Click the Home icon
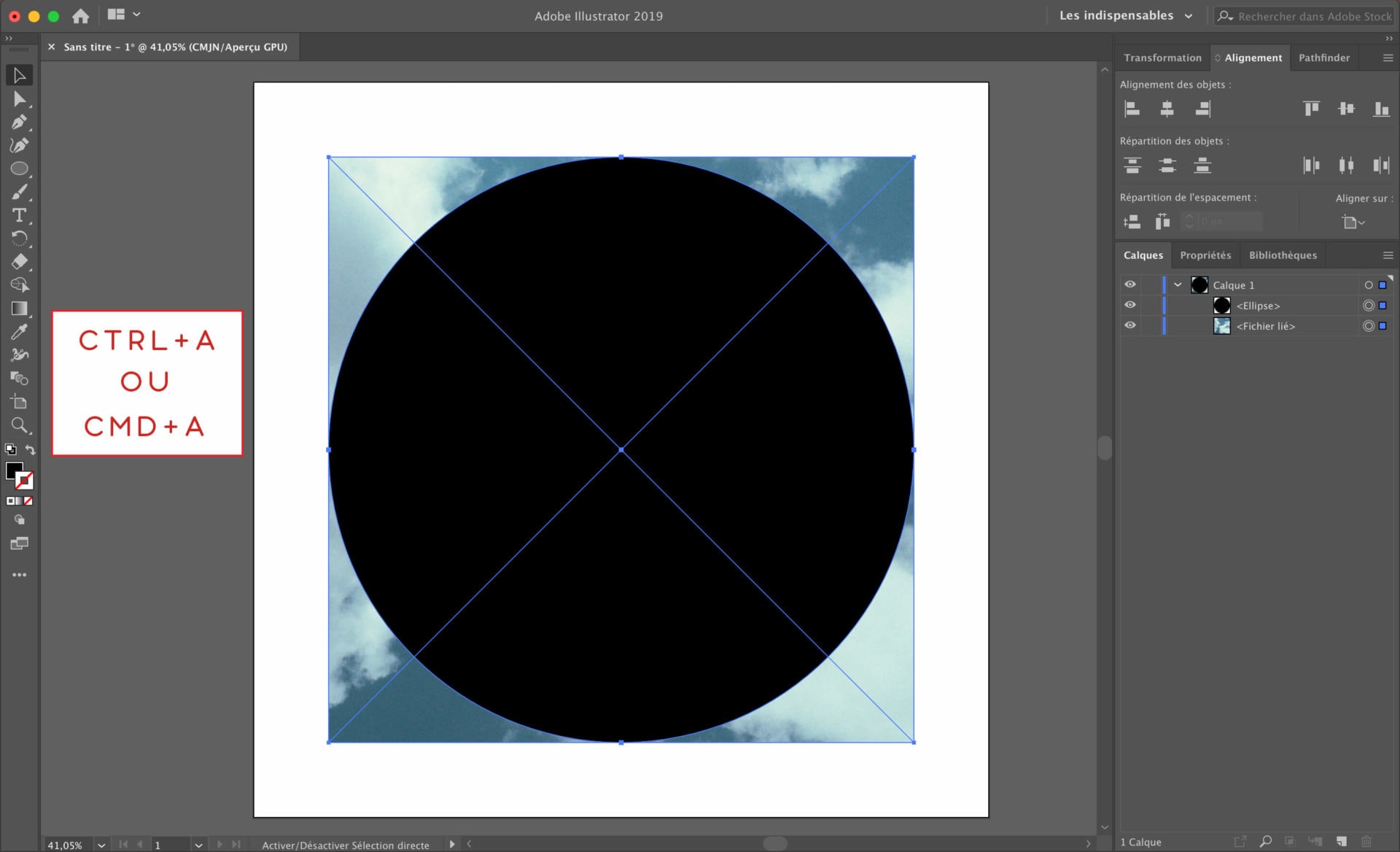Image resolution: width=1400 pixels, height=852 pixels. (x=80, y=15)
